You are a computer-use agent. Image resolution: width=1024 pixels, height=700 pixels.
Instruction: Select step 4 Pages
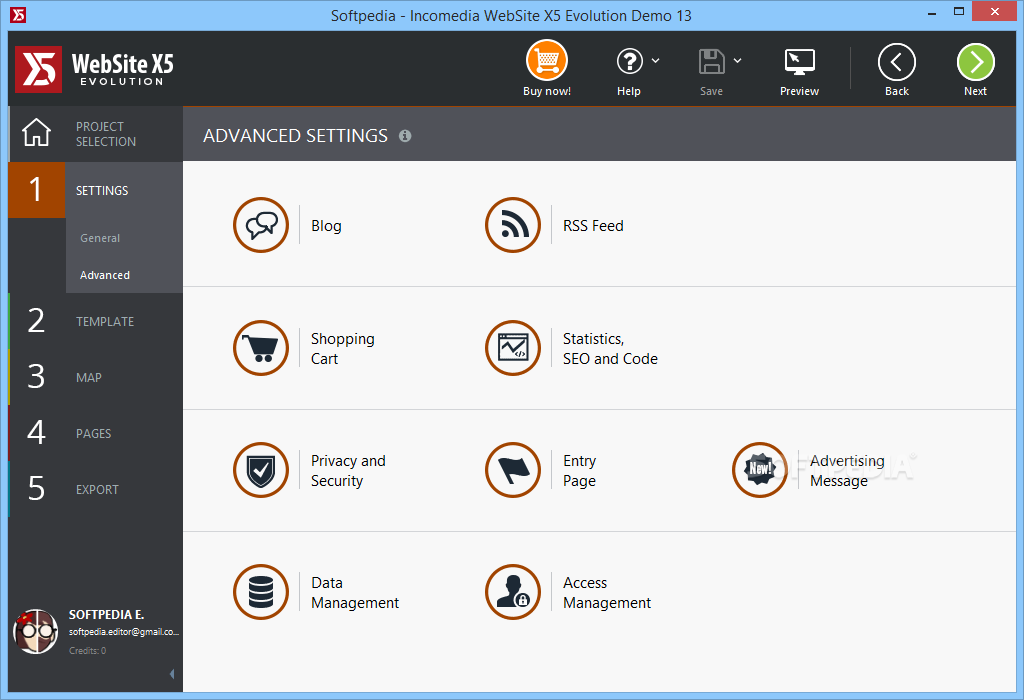coord(96,434)
